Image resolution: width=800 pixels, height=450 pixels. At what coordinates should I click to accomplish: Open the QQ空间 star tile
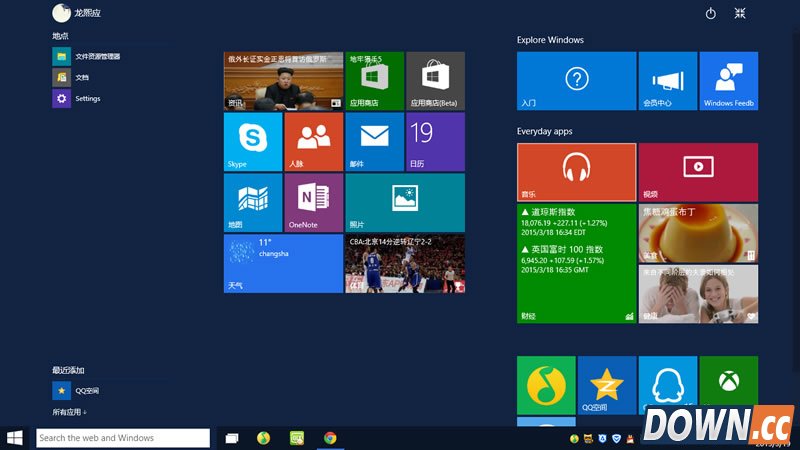coord(607,385)
